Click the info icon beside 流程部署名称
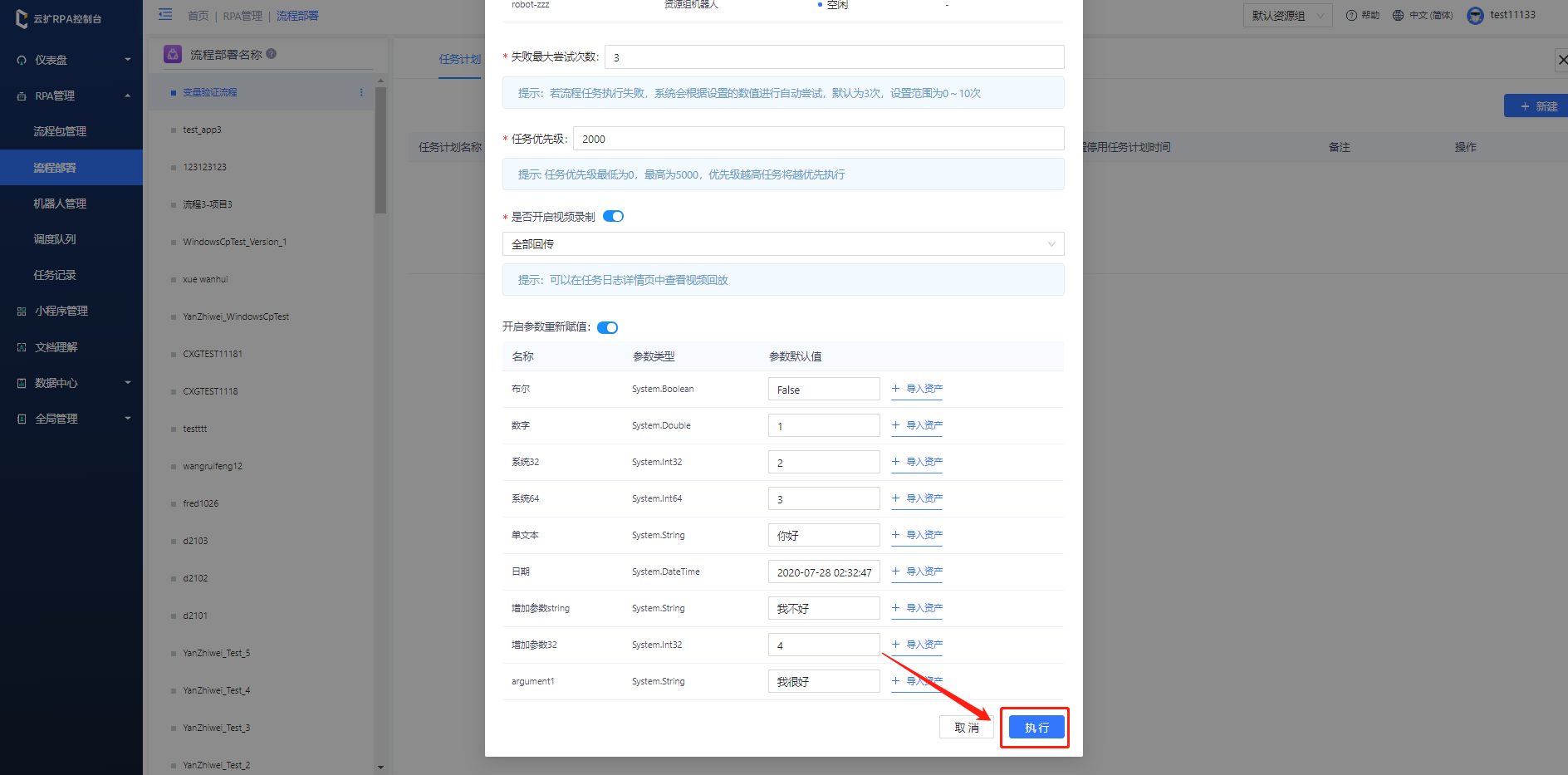The image size is (1568, 775). point(272,54)
